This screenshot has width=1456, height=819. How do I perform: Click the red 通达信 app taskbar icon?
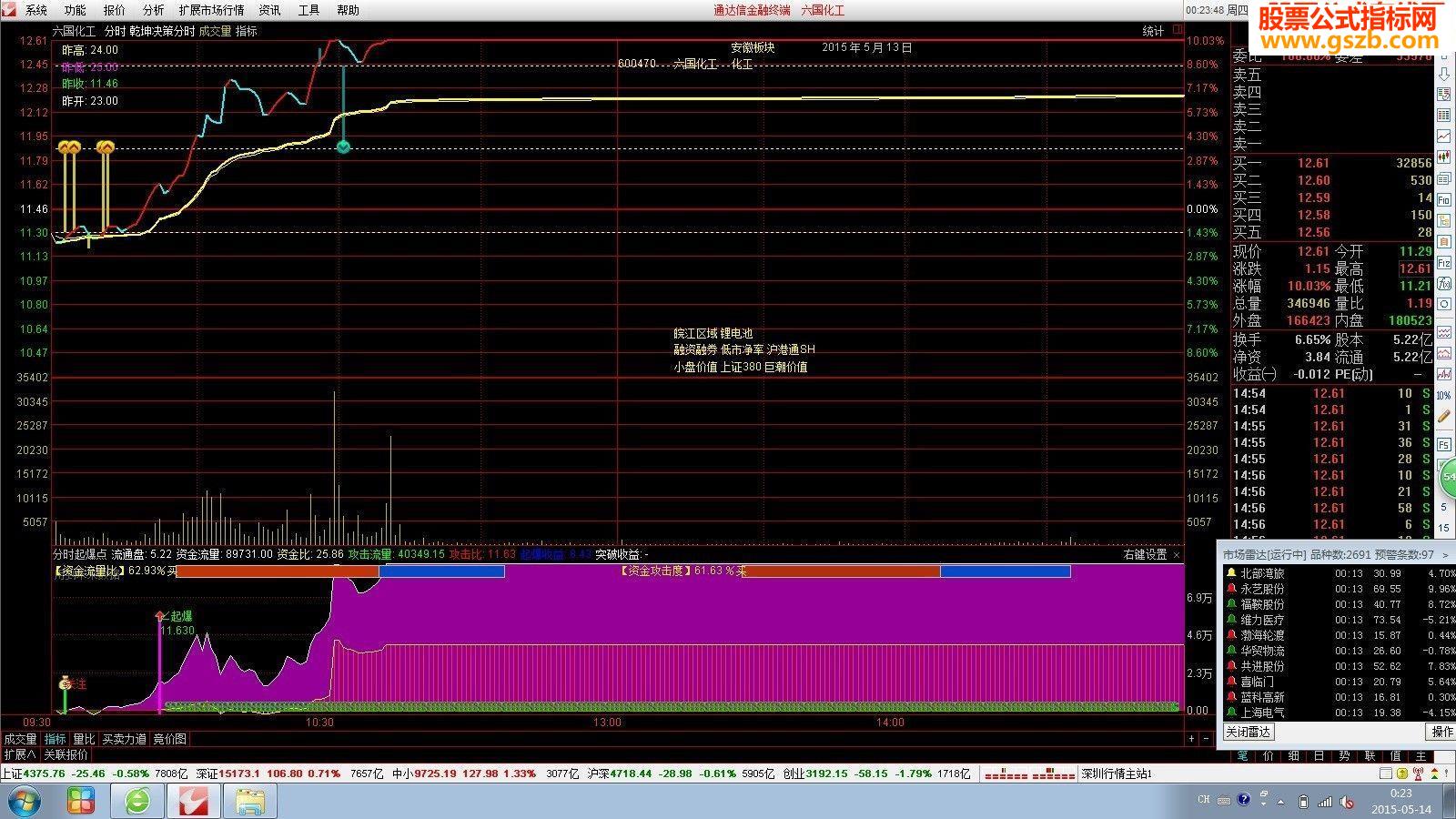tap(193, 802)
